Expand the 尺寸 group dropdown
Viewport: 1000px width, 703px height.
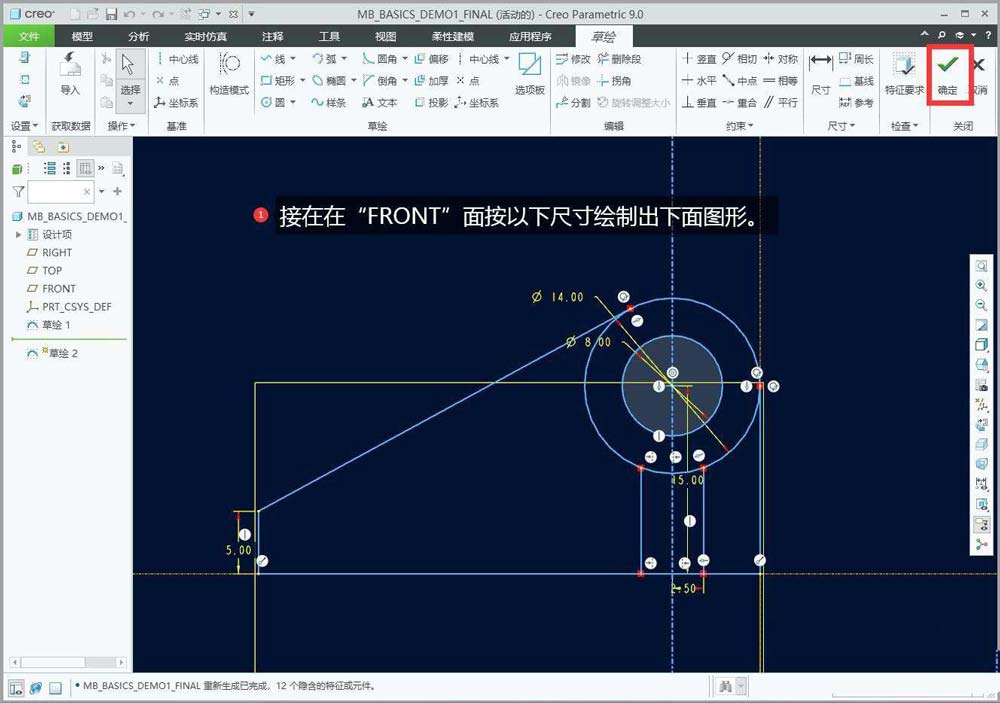pos(841,126)
